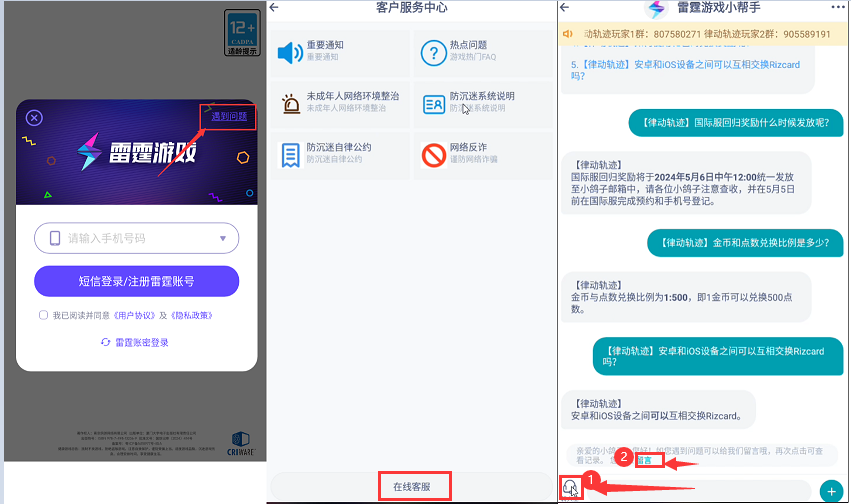Focus the 请输入手机号码 phone number field
The height and width of the screenshot is (504, 851).
pyautogui.click(x=136, y=238)
